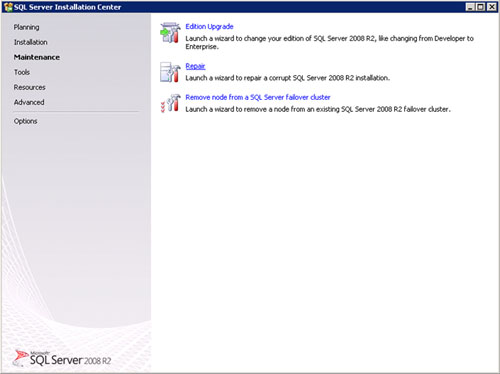
Task: Select the Maintenance section
Action: point(37,57)
